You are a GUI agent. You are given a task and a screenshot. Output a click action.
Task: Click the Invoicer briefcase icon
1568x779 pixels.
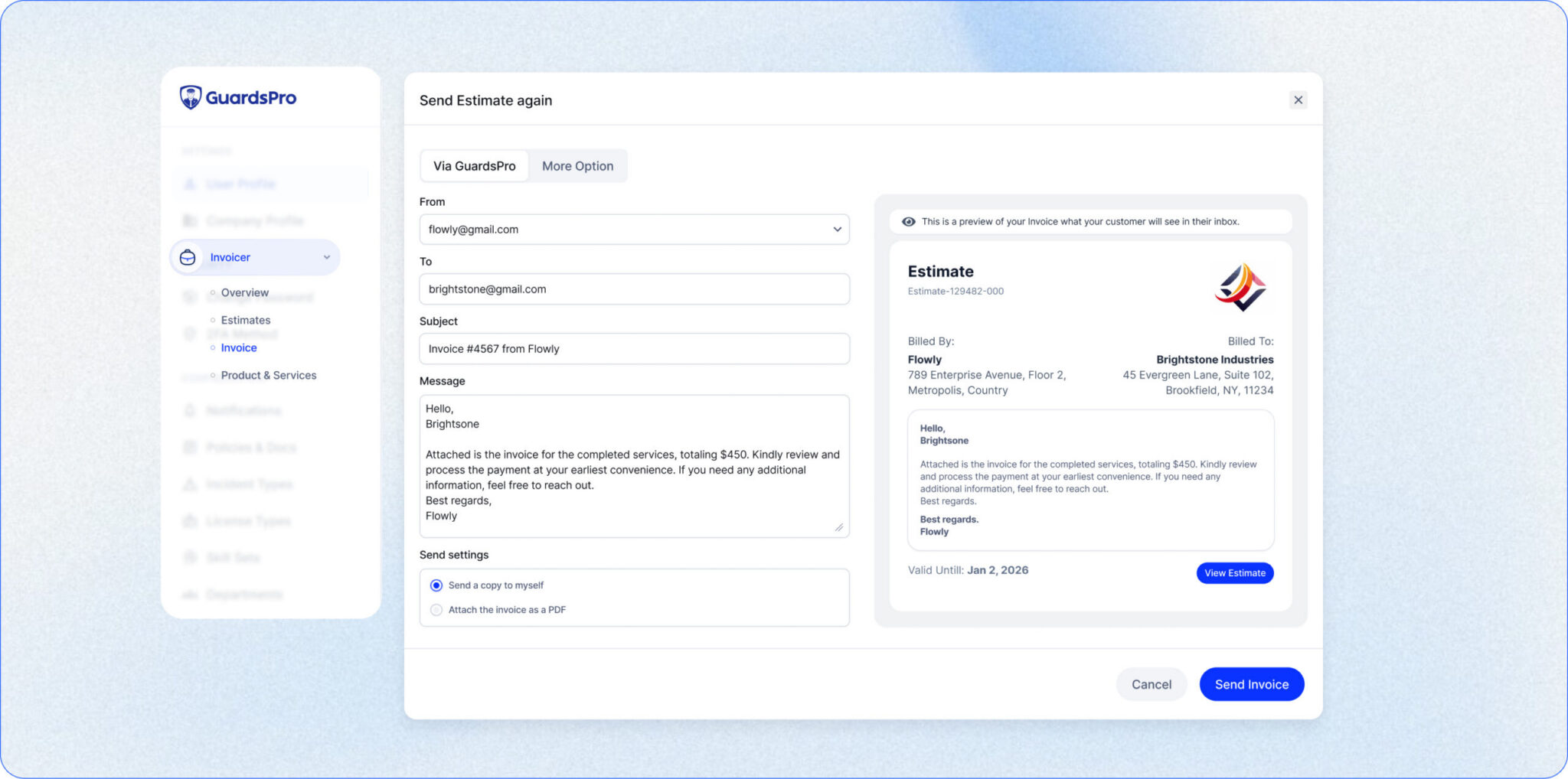coord(188,258)
